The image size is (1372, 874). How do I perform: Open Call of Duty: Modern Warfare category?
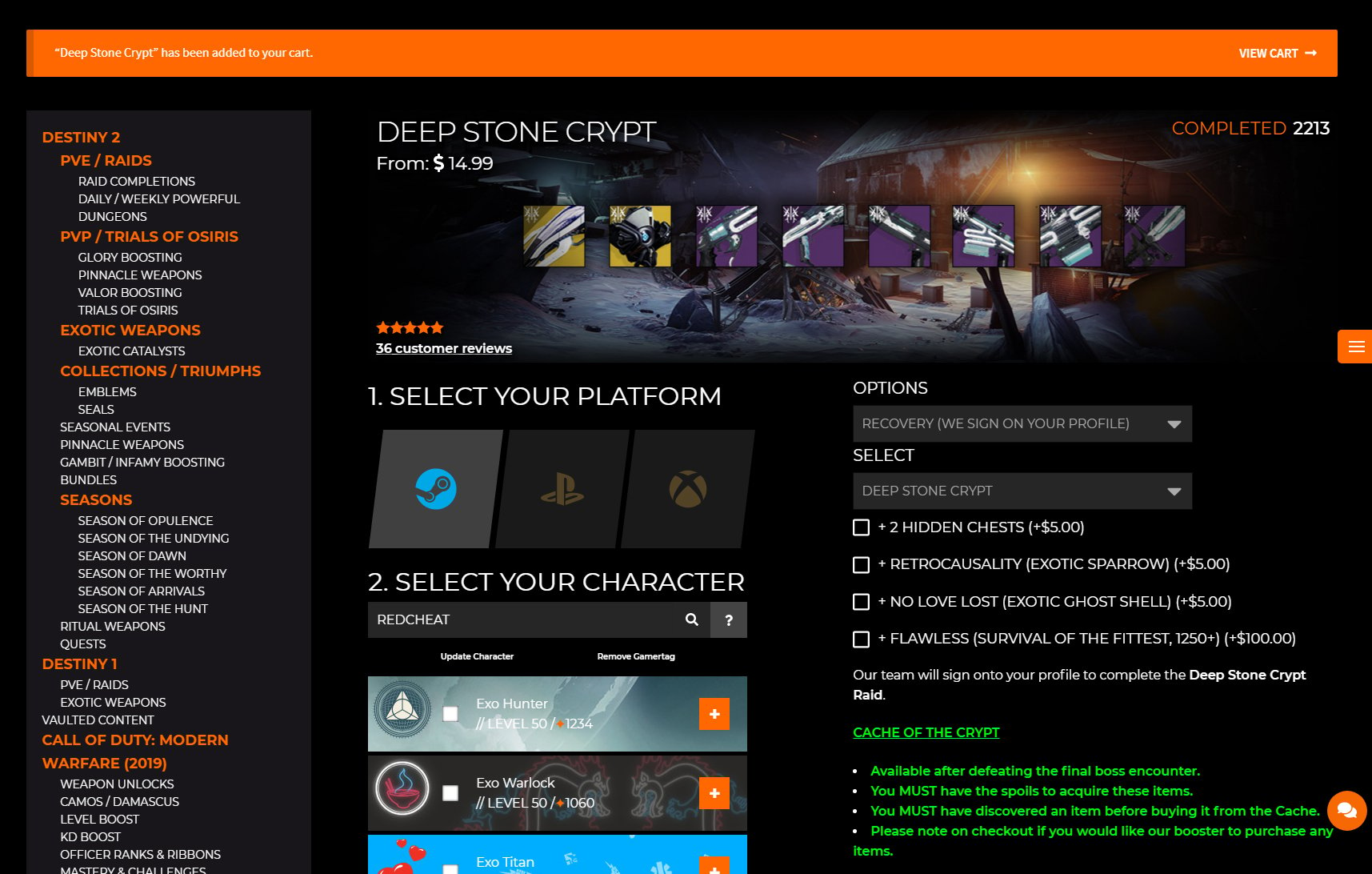click(x=134, y=752)
